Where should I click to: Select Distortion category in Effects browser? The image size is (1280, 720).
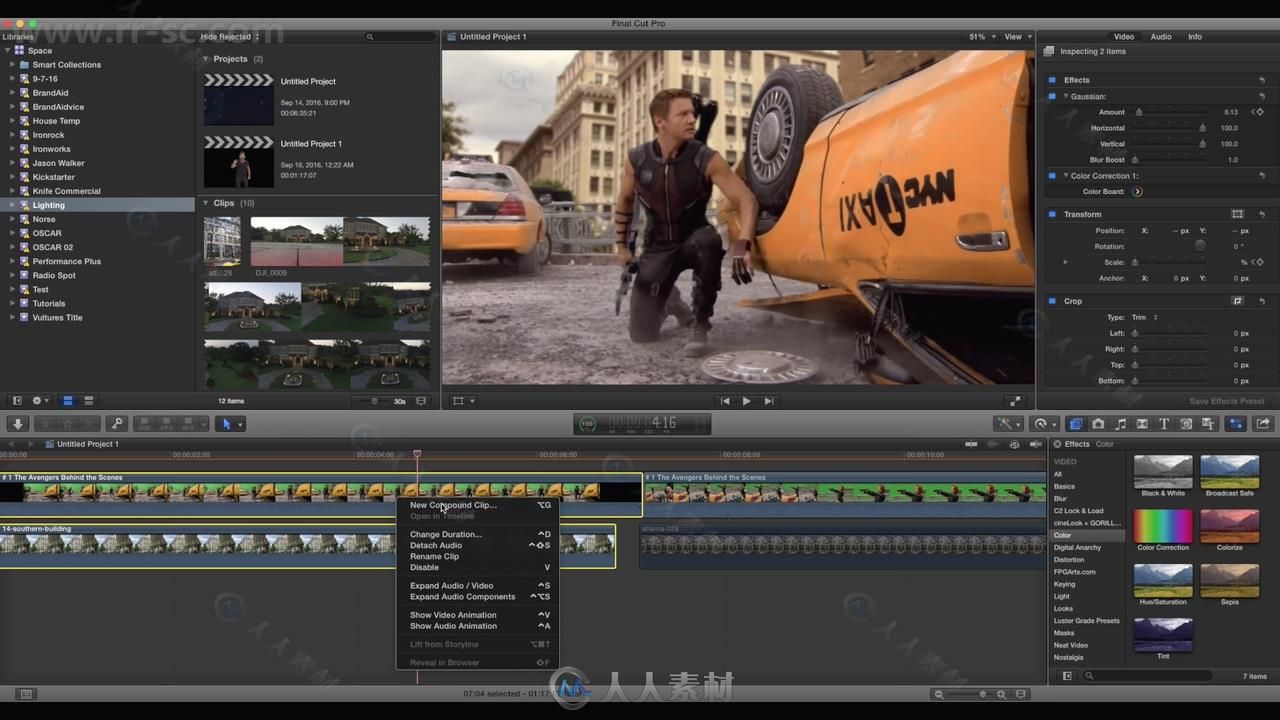click(x=1068, y=560)
